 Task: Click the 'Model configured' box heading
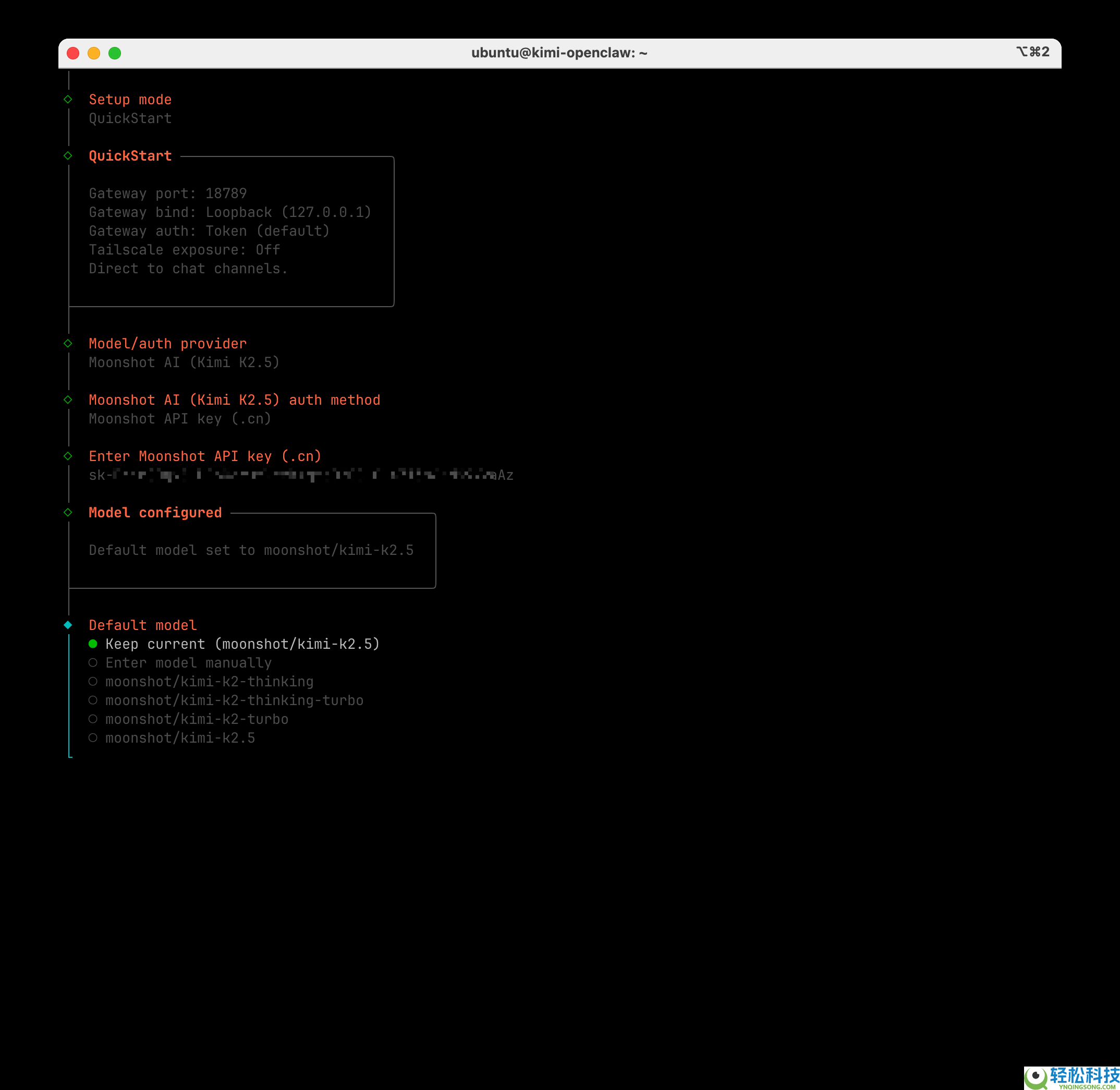(155, 512)
